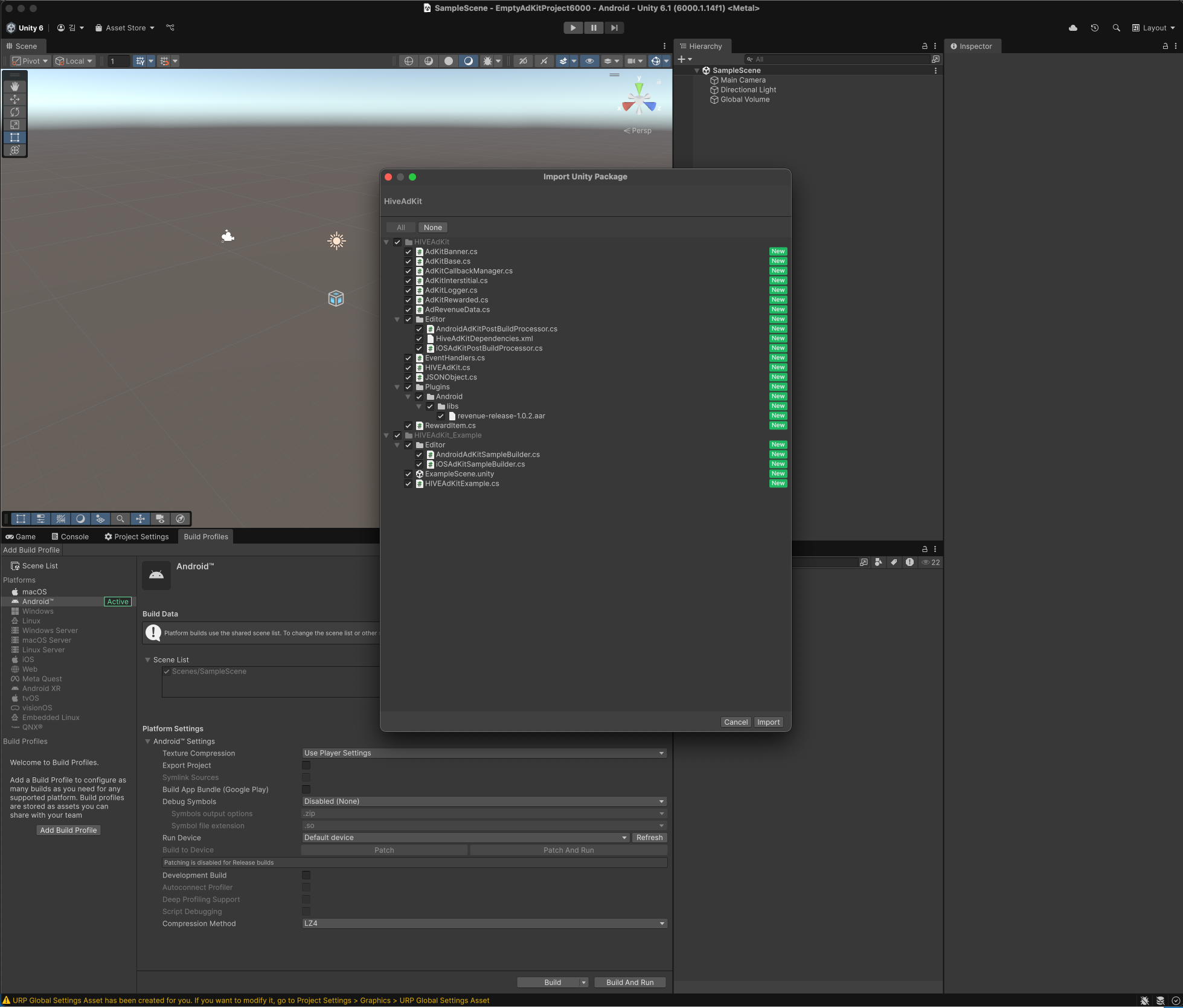Collapse the Plugins folder in the package tree
1183x1008 pixels.
[x=397, y=387]
